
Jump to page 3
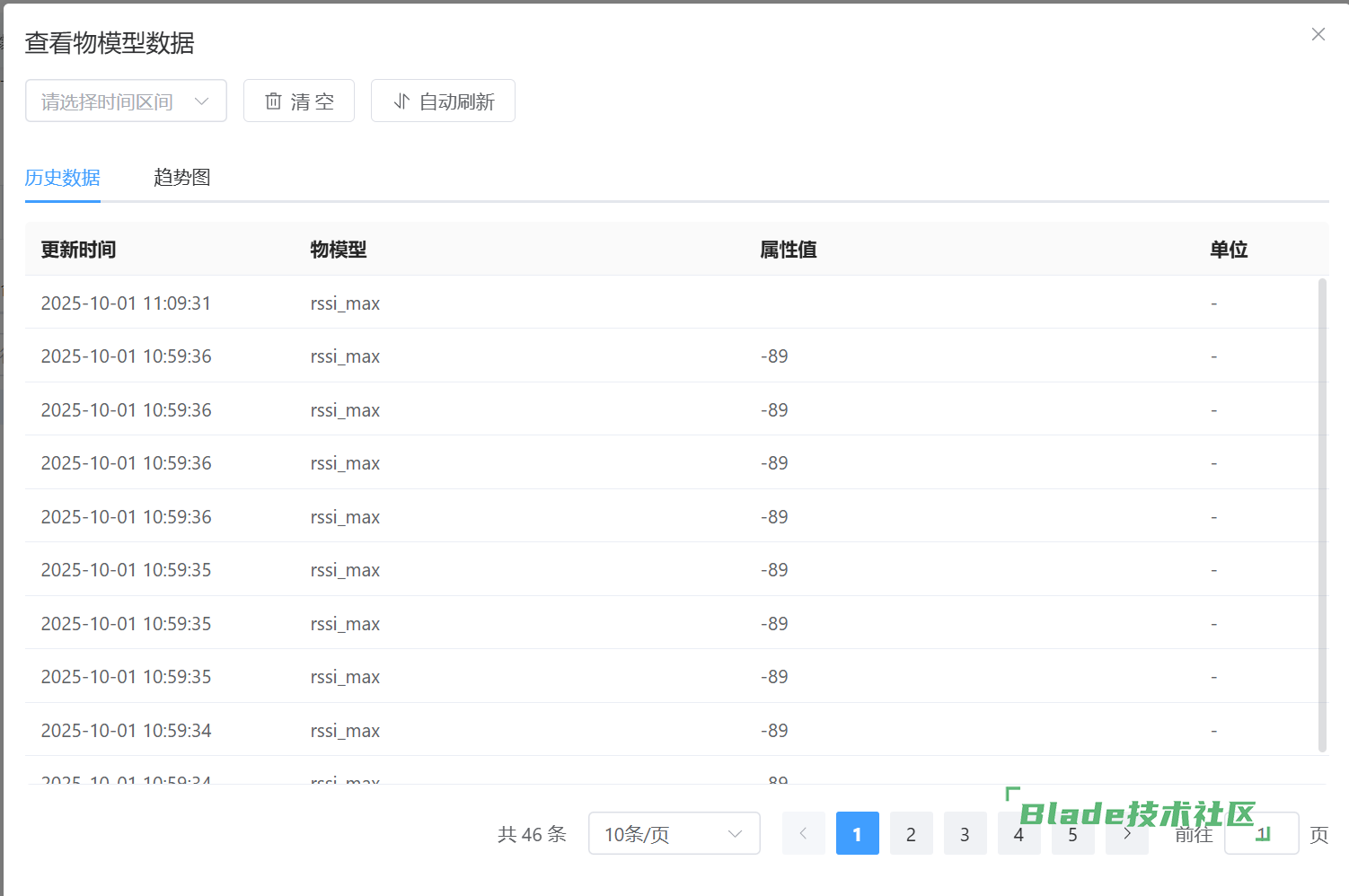[x=965, y=834]
